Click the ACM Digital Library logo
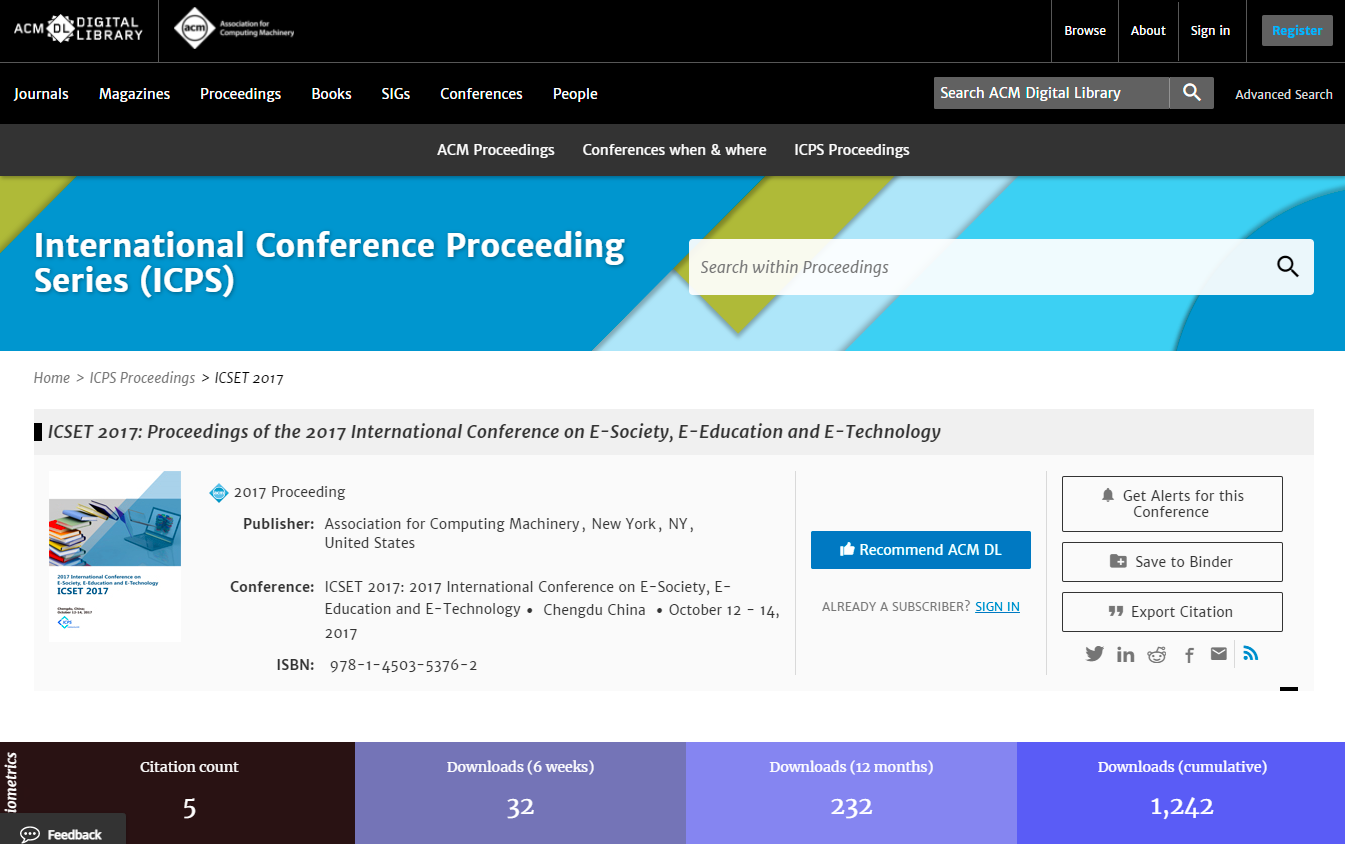This screenshot has width=1345, height=844. pos(78,28)
